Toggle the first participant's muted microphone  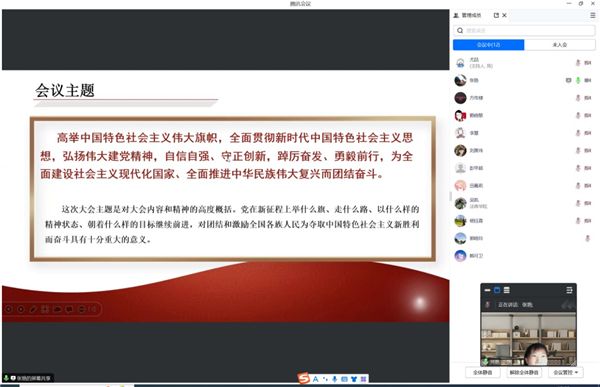coord(578,62)
